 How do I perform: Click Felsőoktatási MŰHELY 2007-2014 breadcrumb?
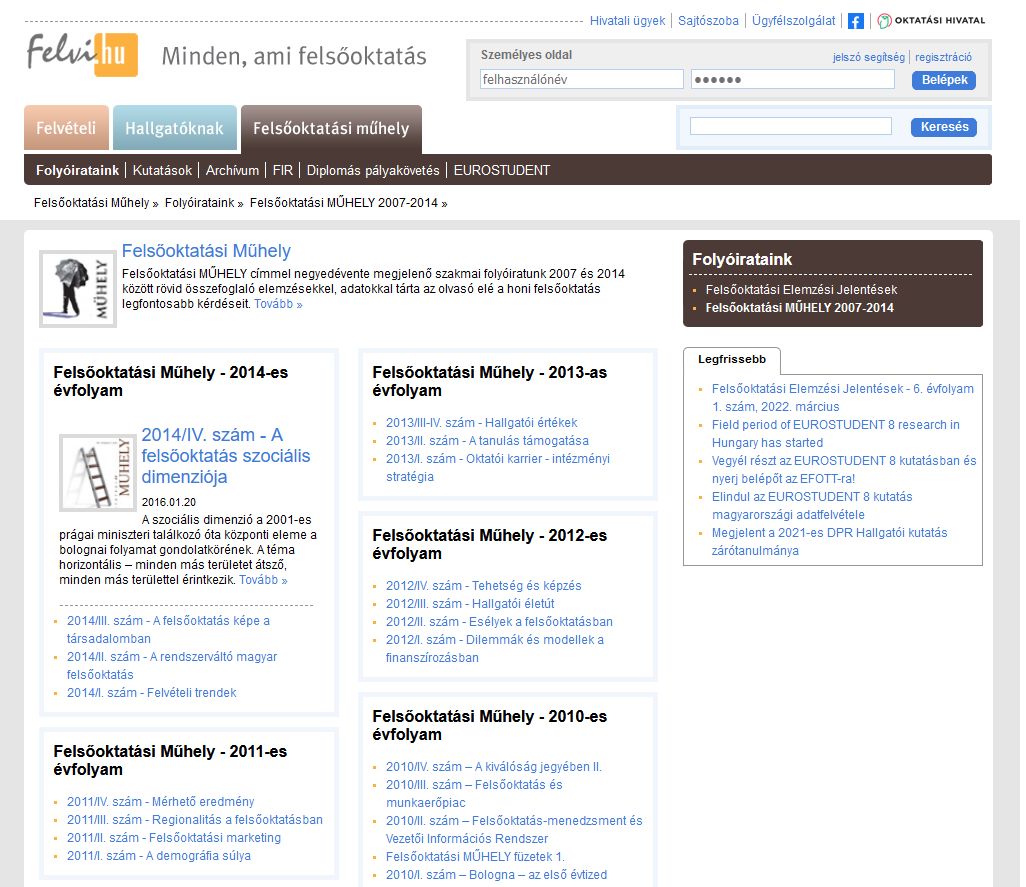click(344, 203)
